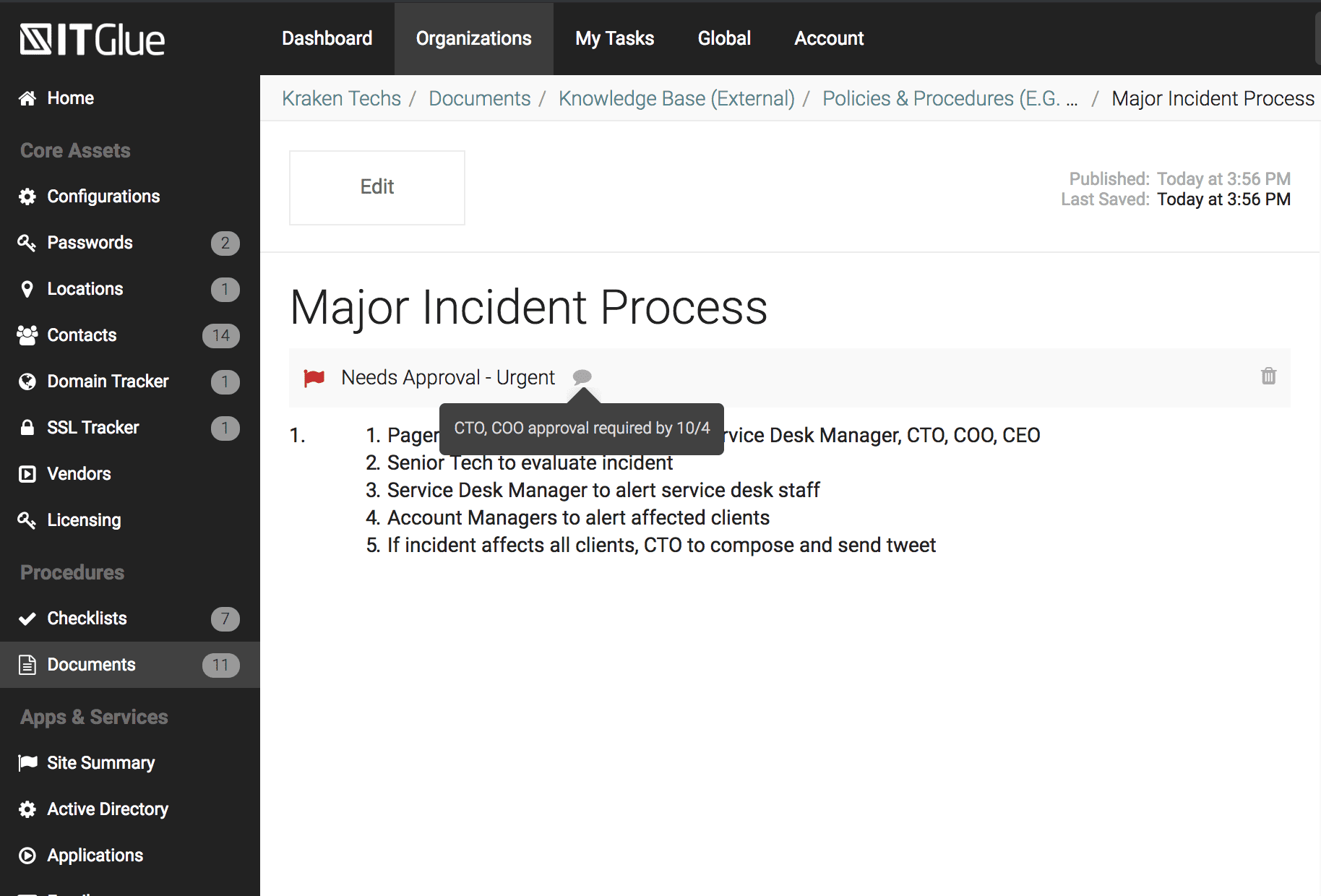This screenshot has width=1321, height=896.
Task: Open the Global menu
Action: pyautogui.click(x=724, y=38)
